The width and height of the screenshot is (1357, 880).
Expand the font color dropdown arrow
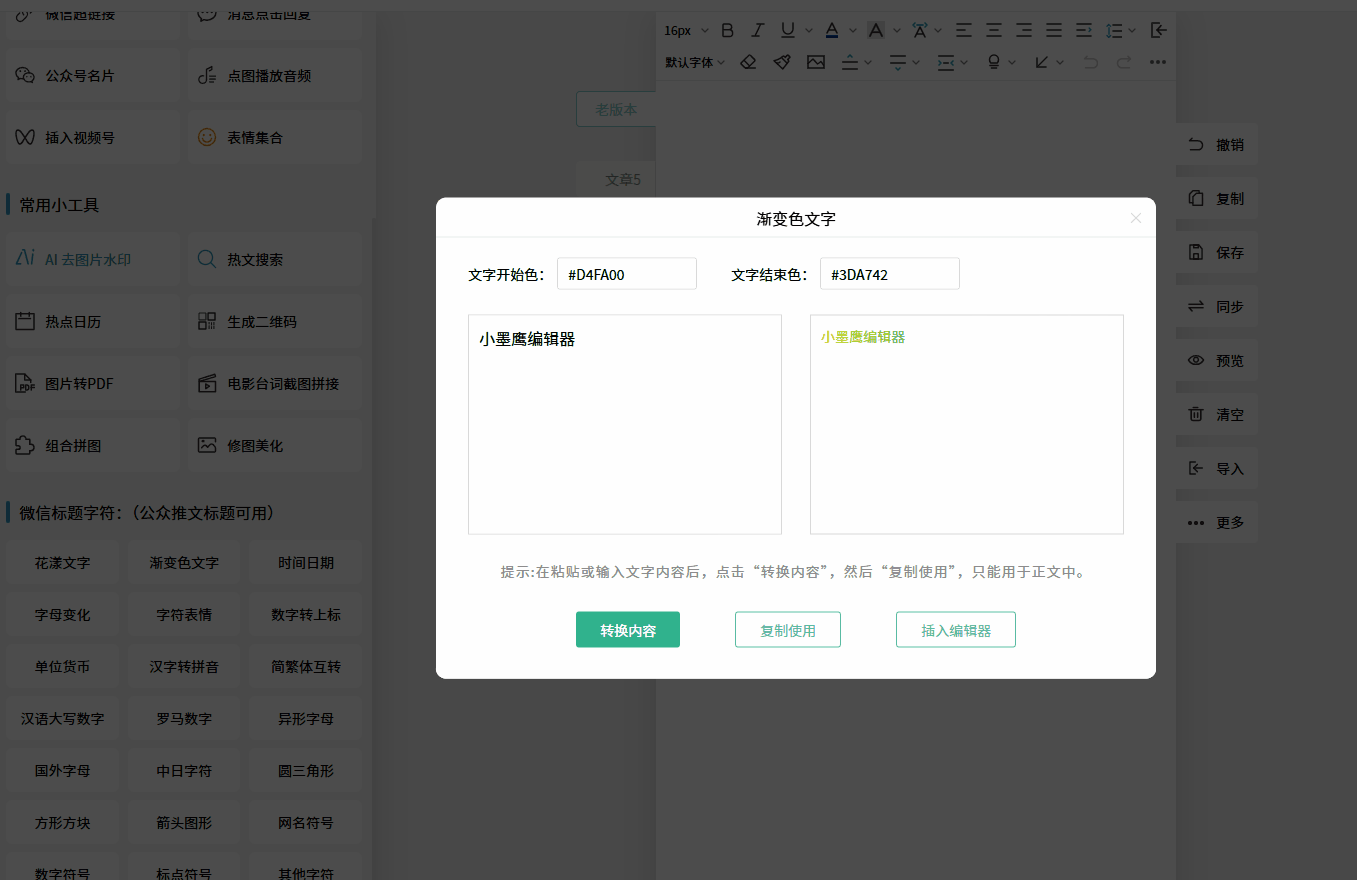852,30
